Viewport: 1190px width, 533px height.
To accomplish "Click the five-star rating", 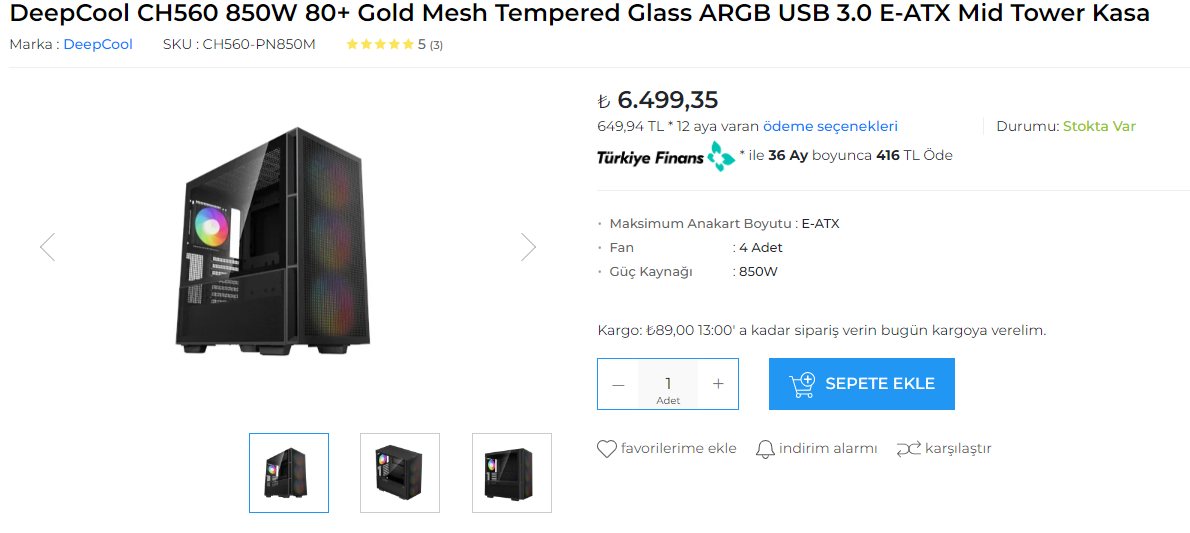I will (379, 45).
